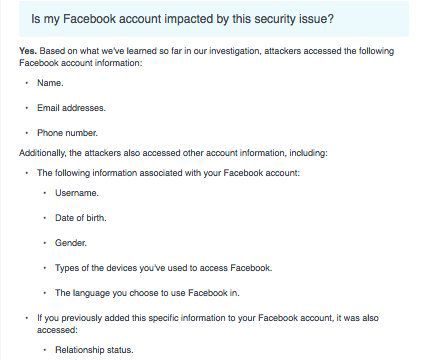The width and height of the screenshot is (428, 360).
Task: Click the word "accessed:" under previously added info
Action: coord(57,330)
